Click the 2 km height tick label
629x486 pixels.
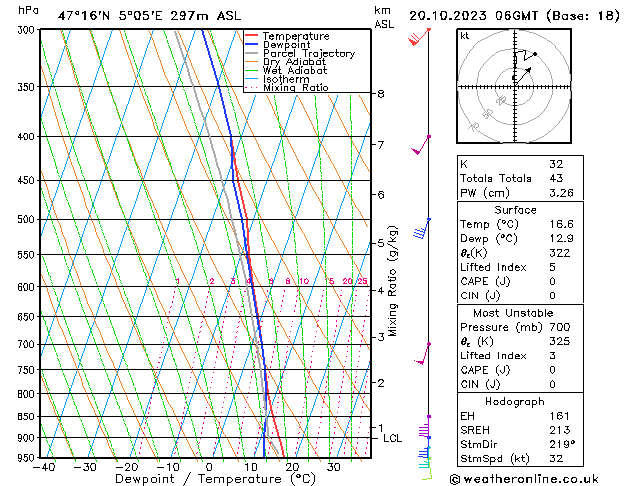(x=380, y=383)
